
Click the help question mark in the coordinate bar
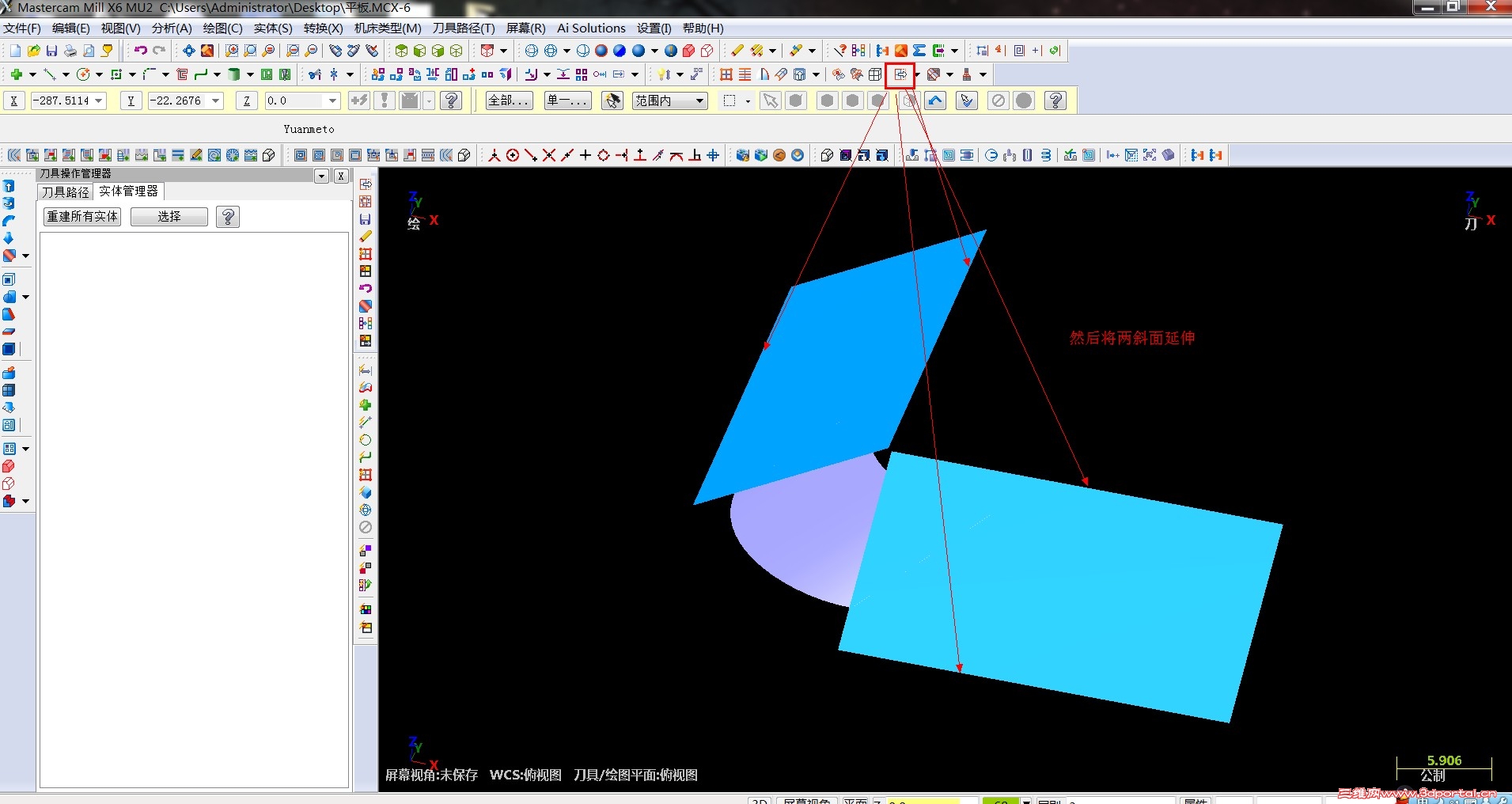[451, 100]
